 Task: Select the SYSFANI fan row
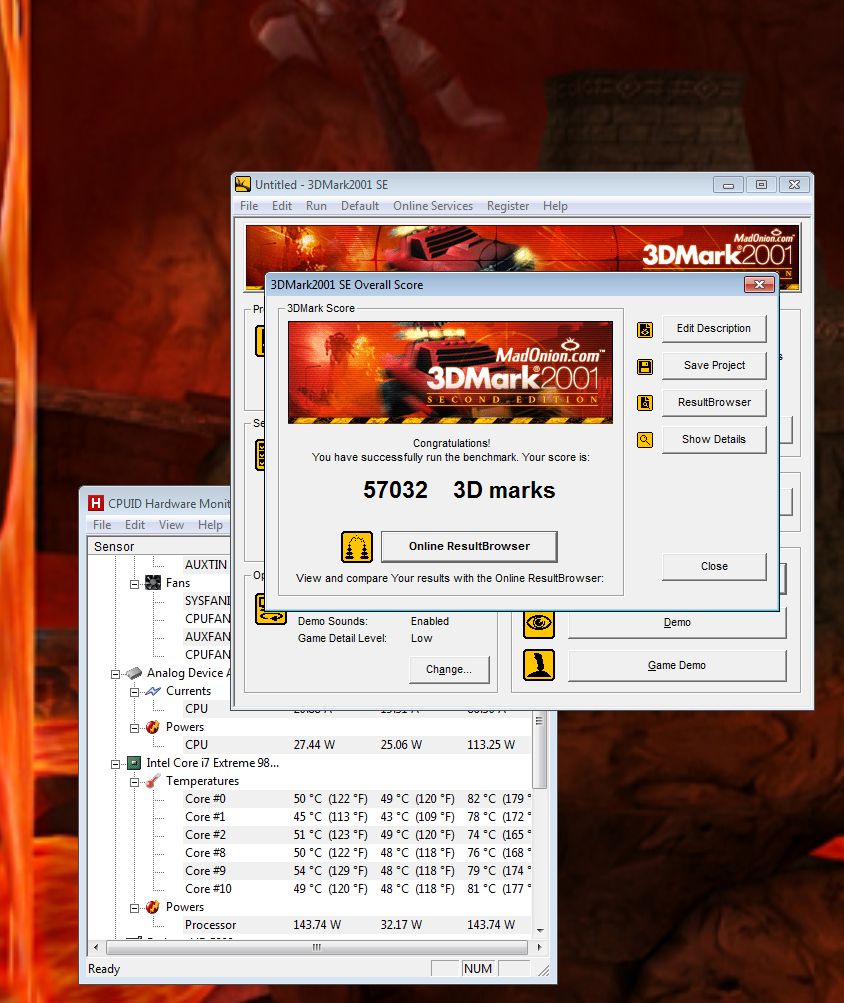click(207, 601)
